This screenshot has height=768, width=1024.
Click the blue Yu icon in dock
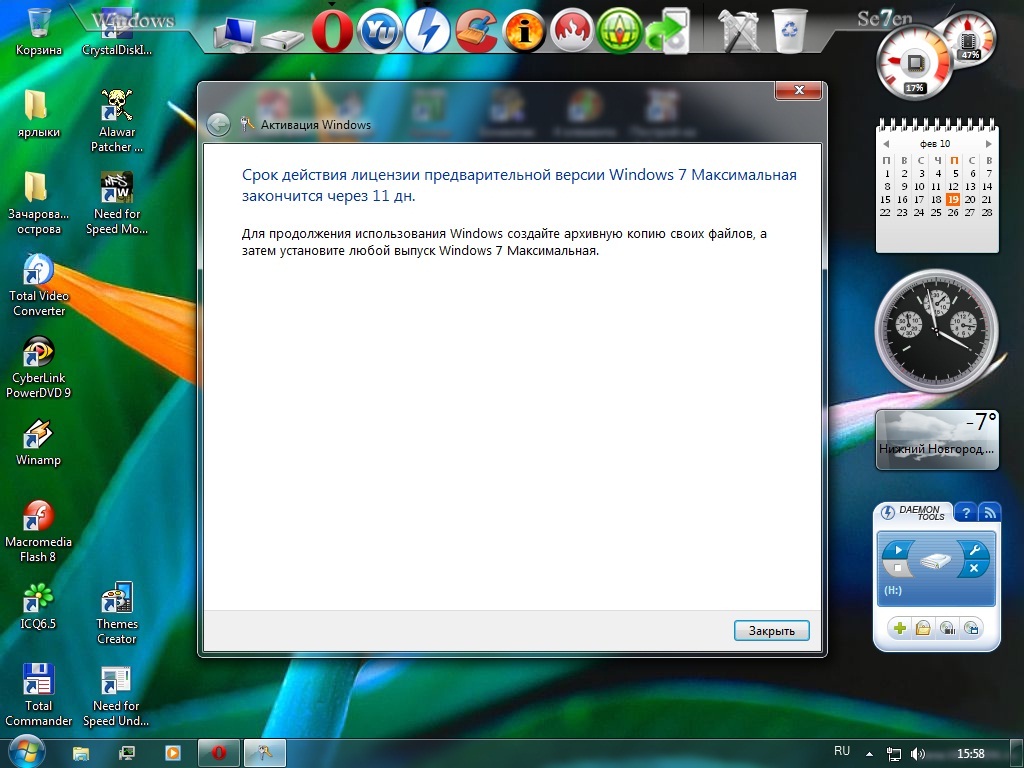[x=379, y=31]
